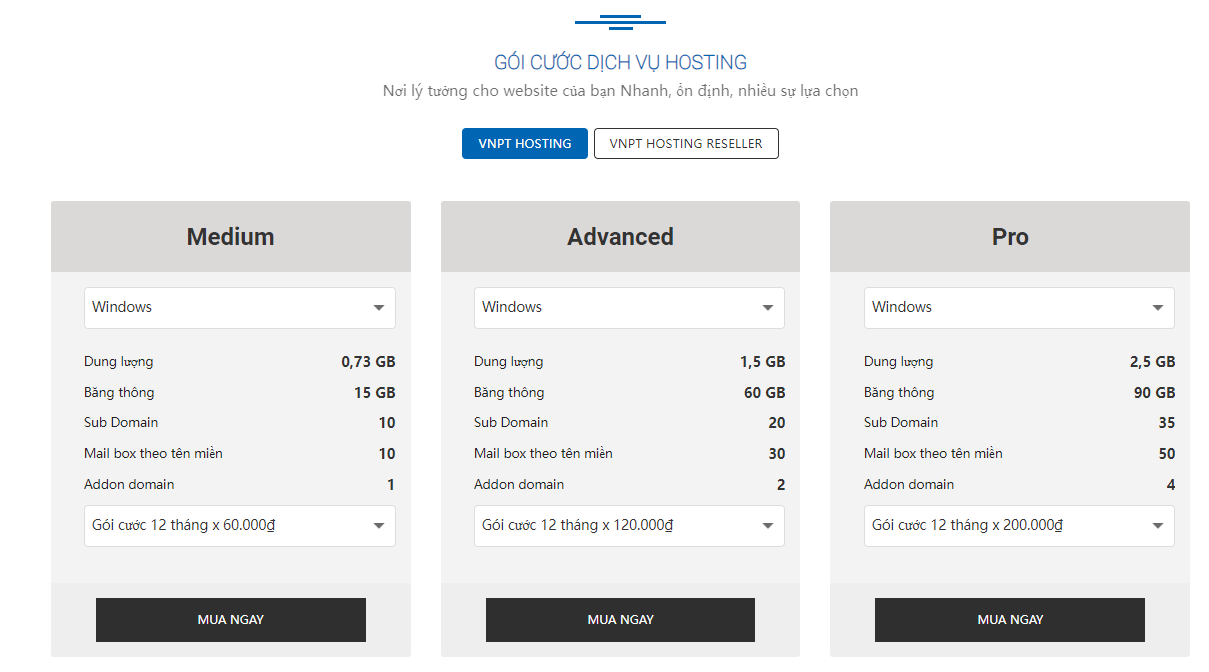1209x672 pixels.
Task: Click Addon domain value 1 in Medium
Action: pos(391,485)
